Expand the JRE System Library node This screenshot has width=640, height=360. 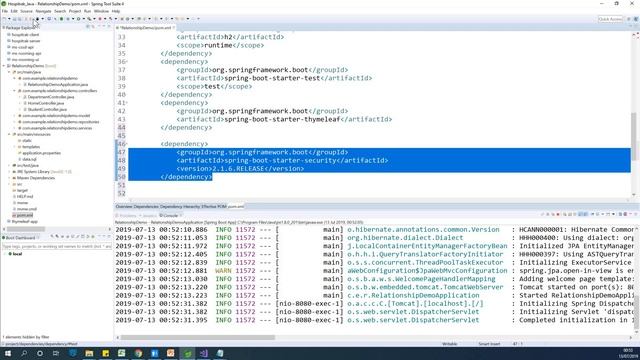click(x=9, y=172)
